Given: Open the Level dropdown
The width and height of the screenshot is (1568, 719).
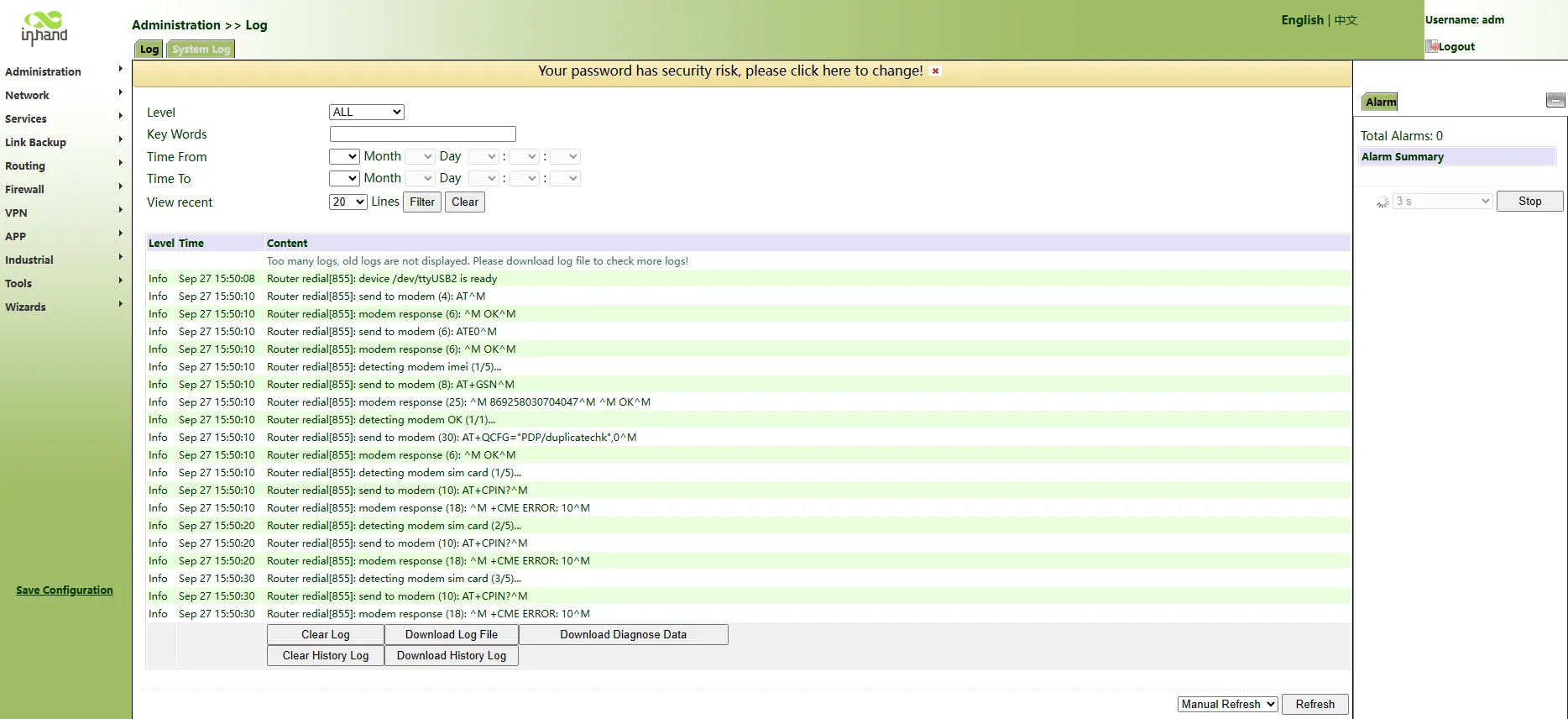Looking at the screenshot, I should pyautogui.click(x=367, y=112).
